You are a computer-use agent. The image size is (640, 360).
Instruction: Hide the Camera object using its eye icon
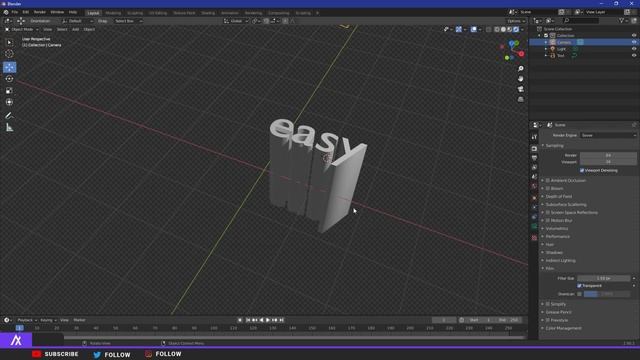[634, 42]
